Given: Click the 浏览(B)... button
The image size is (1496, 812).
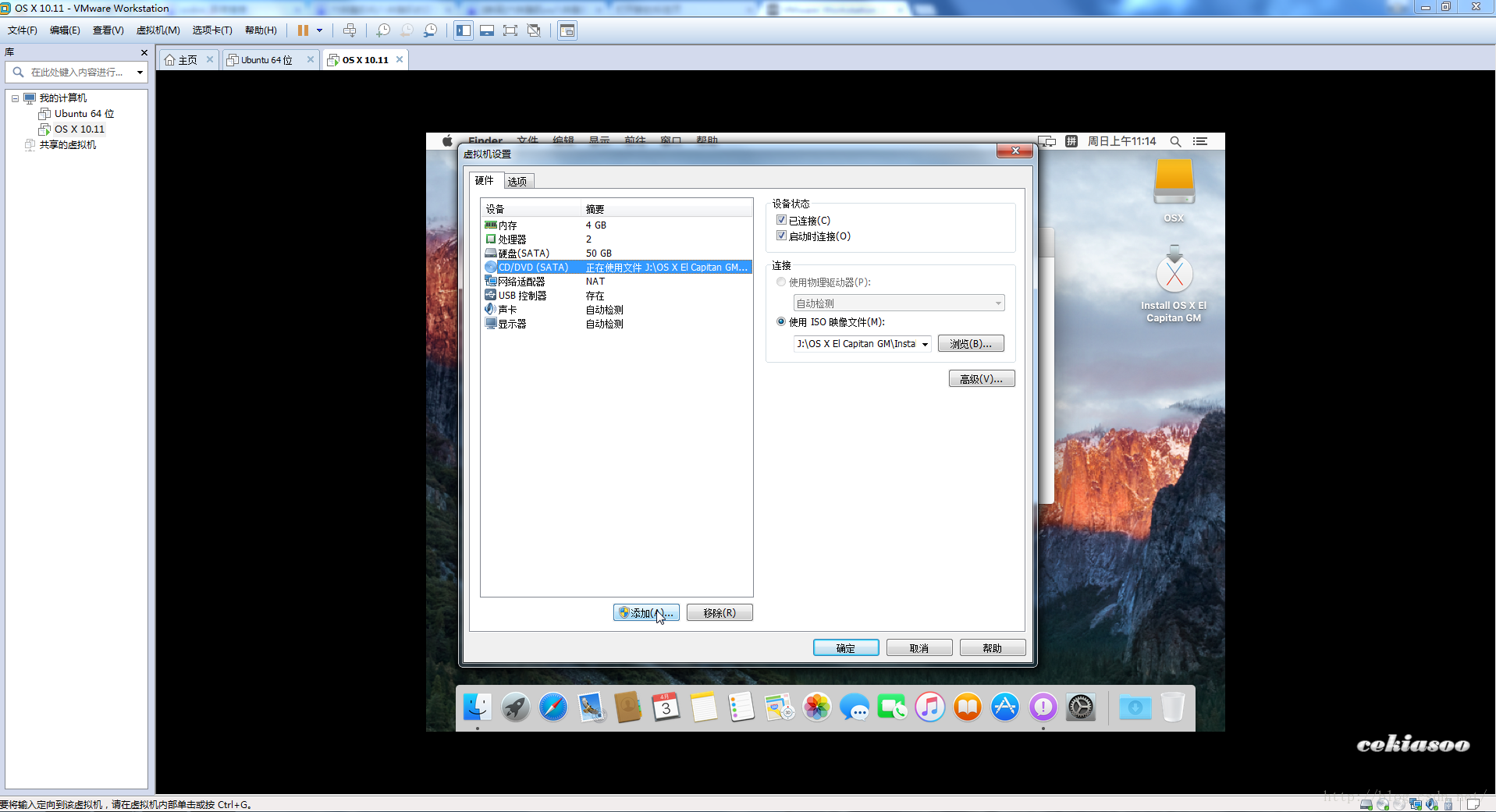Looking at the screenshot, I should coord(971,344).
